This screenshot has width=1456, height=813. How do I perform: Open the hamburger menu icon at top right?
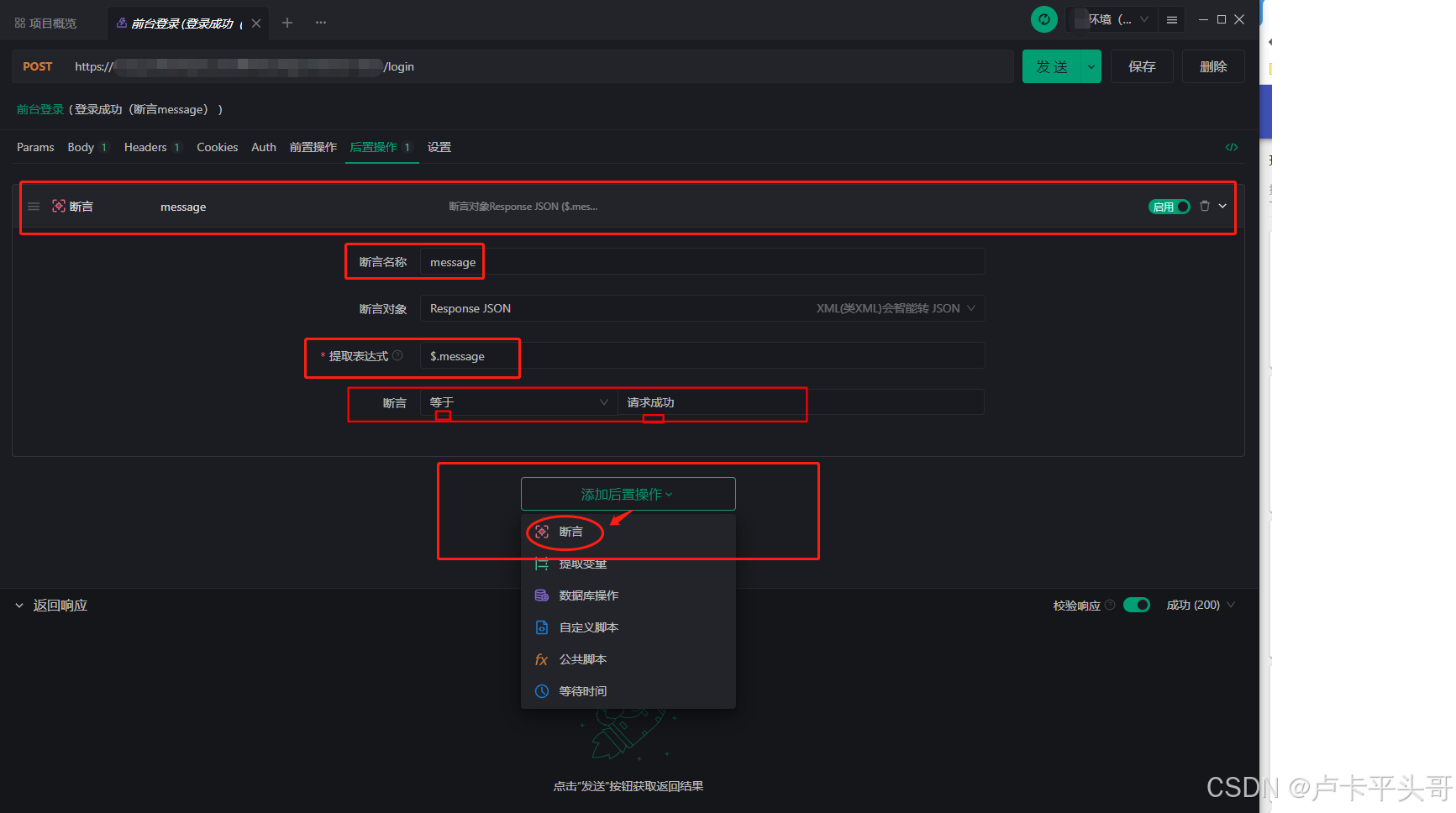1171,20
